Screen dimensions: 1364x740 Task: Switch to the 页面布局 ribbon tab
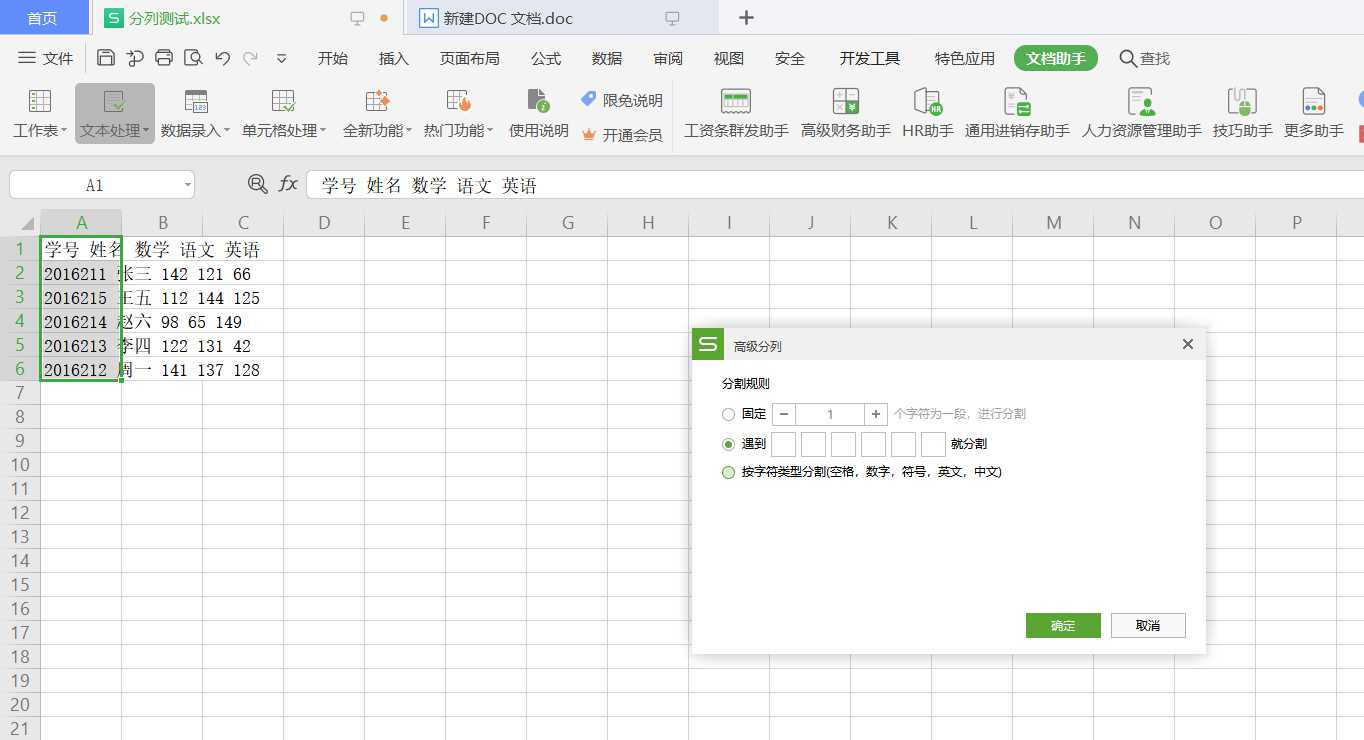[x=470, y=58]
